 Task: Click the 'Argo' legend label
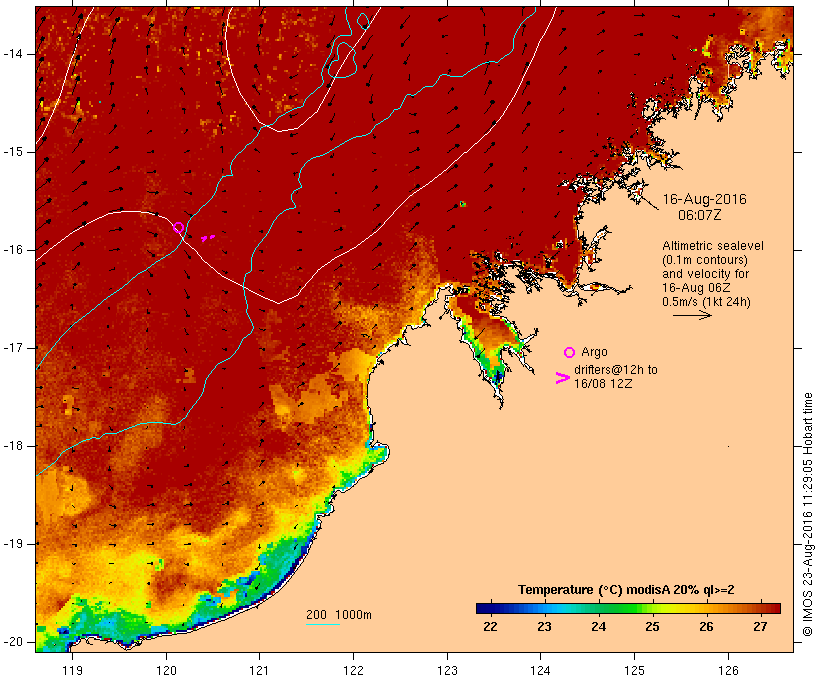coord(594,352)
